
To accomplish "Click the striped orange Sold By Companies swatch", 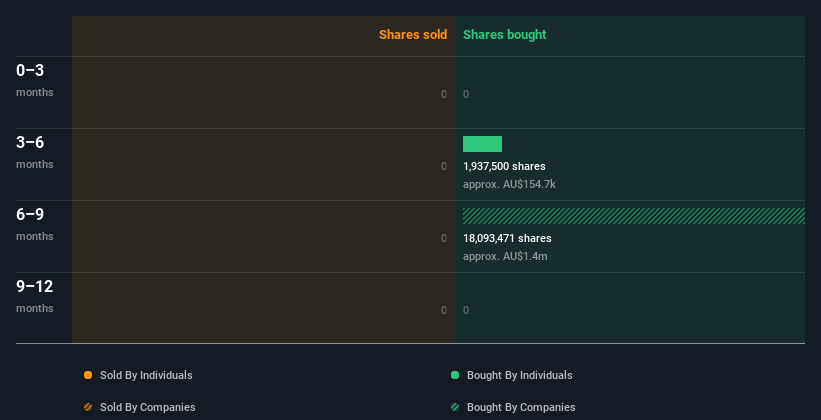I will pos(88,407).
